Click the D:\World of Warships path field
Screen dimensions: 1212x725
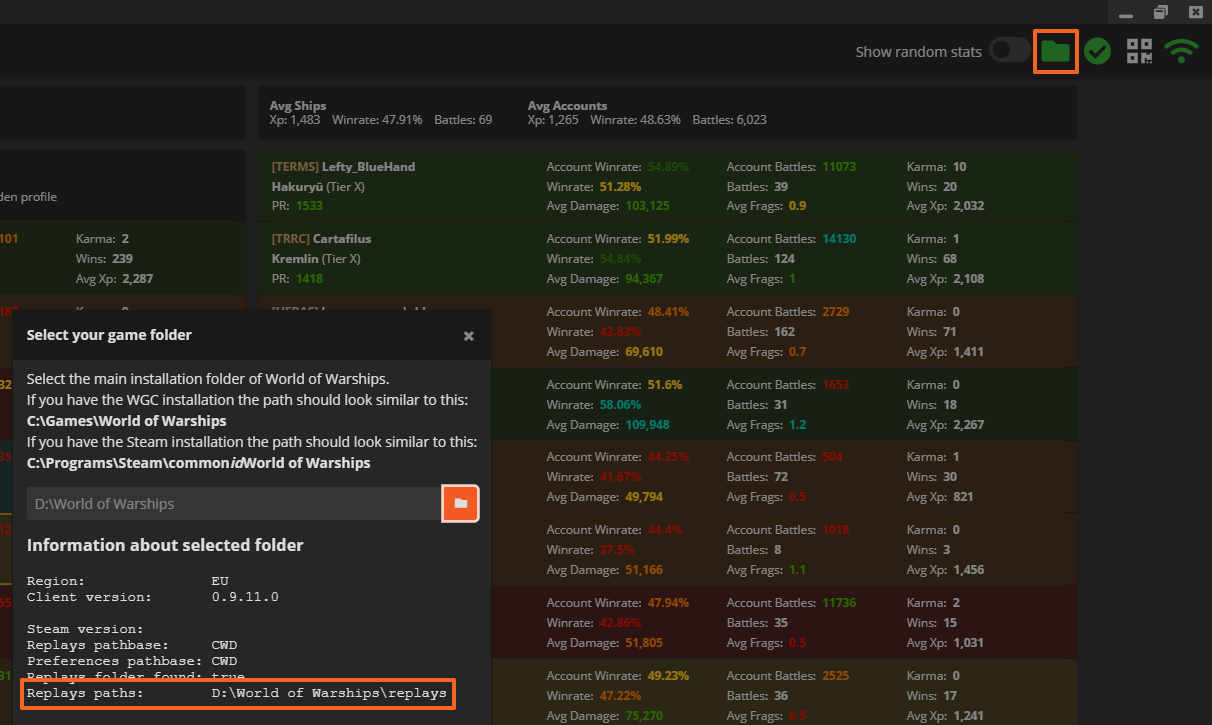point(234,503)
